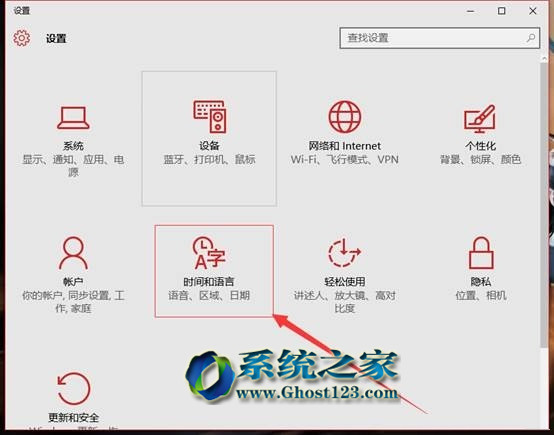
Task: Open the 网络和 Internet globe icon
Action: coord(345,117)
